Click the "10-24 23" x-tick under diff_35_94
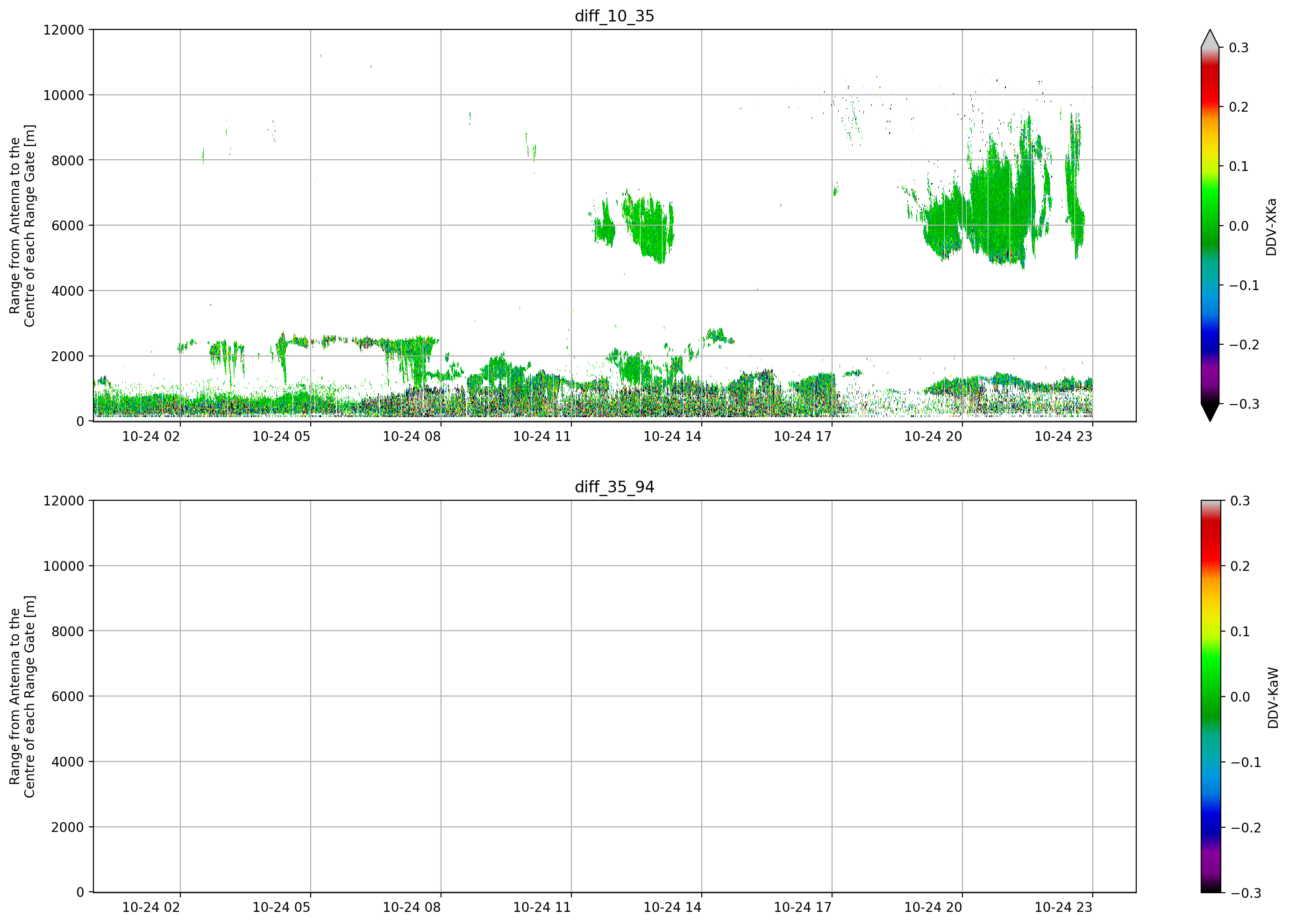 (1063, 908)
